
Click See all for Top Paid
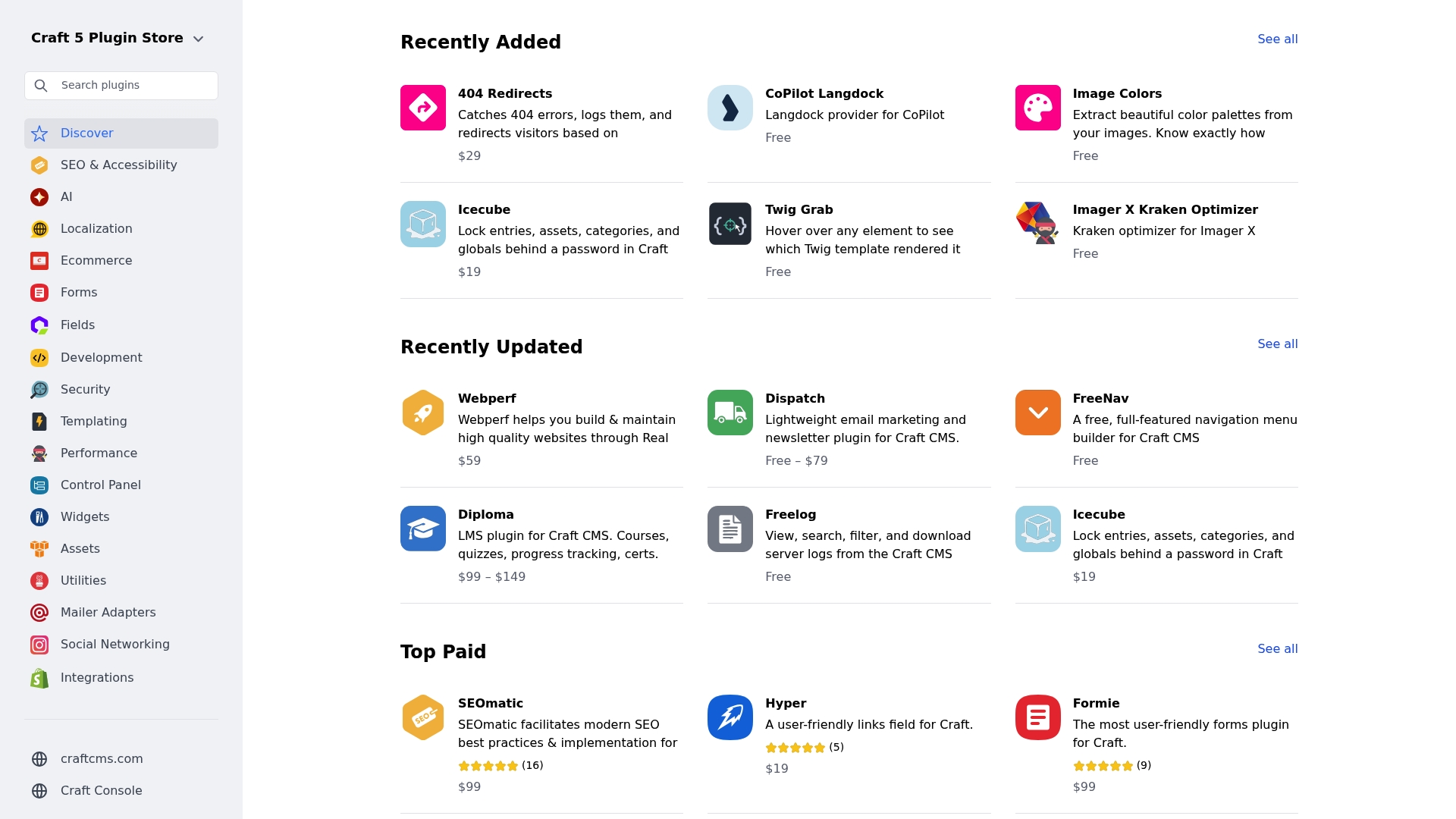coord(1277,649)
